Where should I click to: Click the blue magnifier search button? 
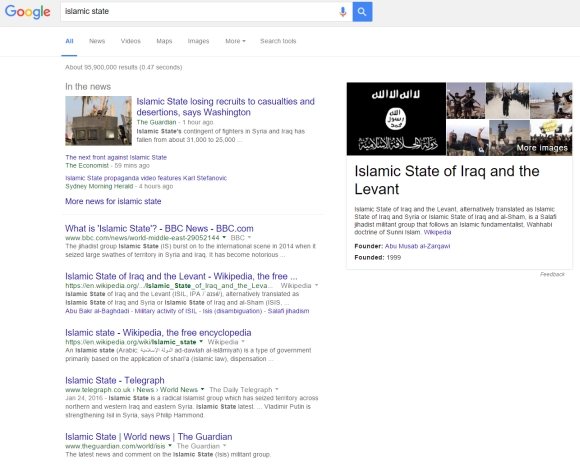click(x=362, y=12)
